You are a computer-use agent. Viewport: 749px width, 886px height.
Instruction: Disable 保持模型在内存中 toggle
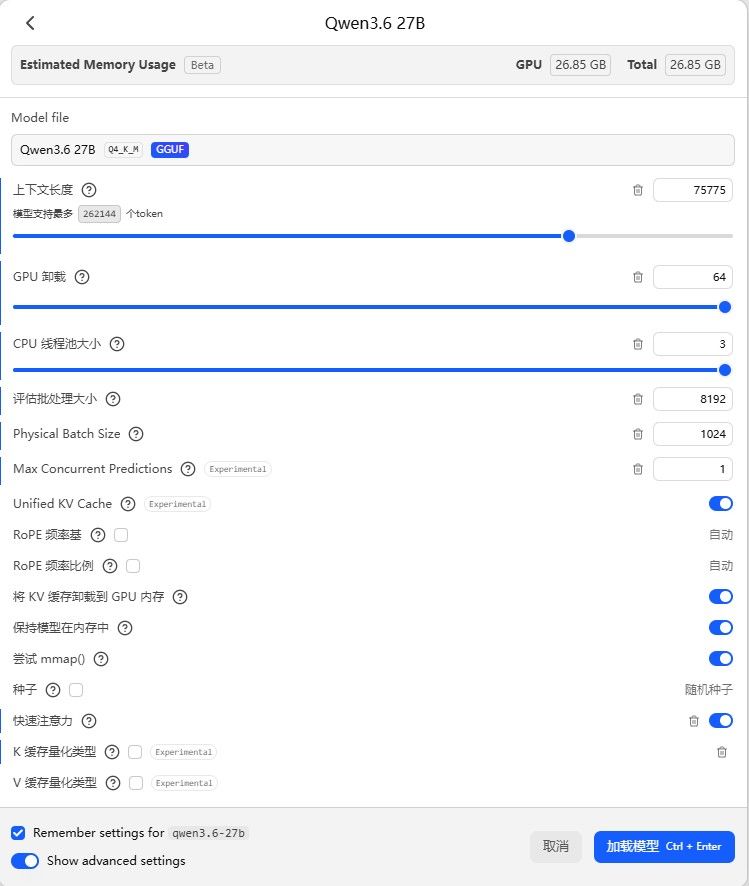721,628
